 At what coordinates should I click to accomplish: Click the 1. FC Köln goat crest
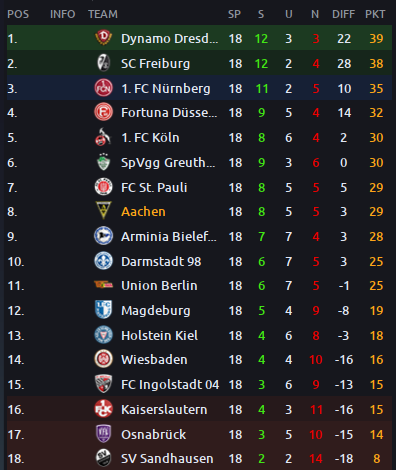point(102,137)
